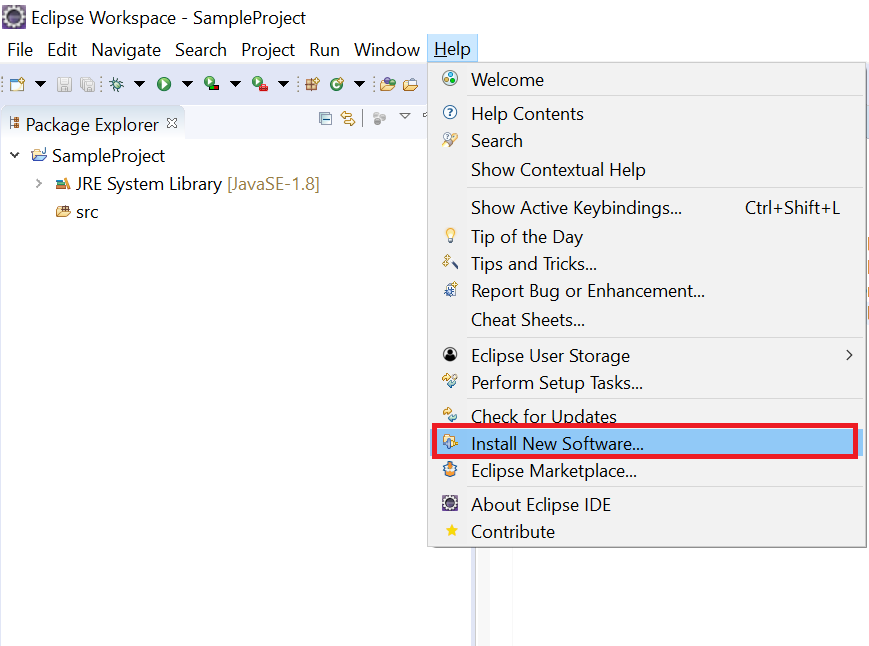
Task: Open the New wizard toolbar icon
Action: click(x=19, y=84)
